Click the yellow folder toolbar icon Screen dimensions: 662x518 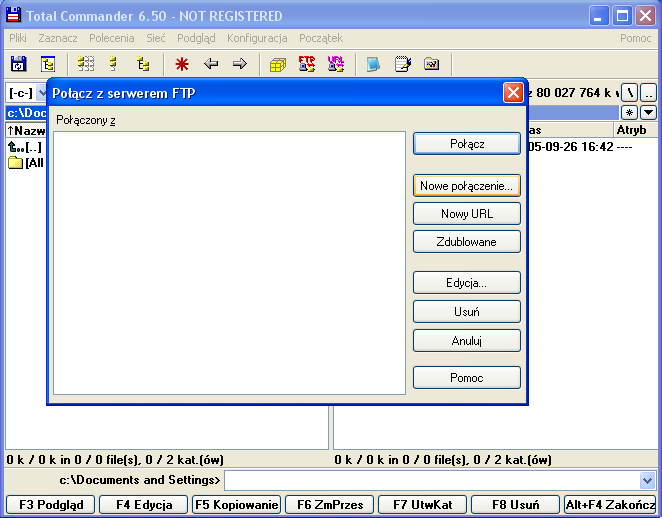431,64
